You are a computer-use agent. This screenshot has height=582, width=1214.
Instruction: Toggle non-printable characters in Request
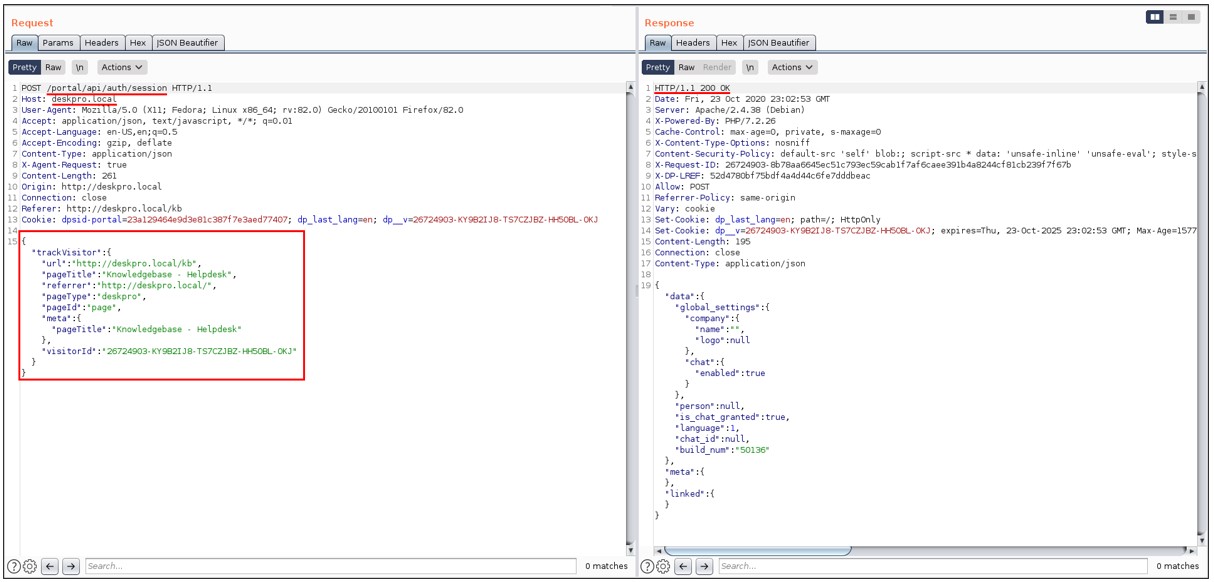click(80, 67)
